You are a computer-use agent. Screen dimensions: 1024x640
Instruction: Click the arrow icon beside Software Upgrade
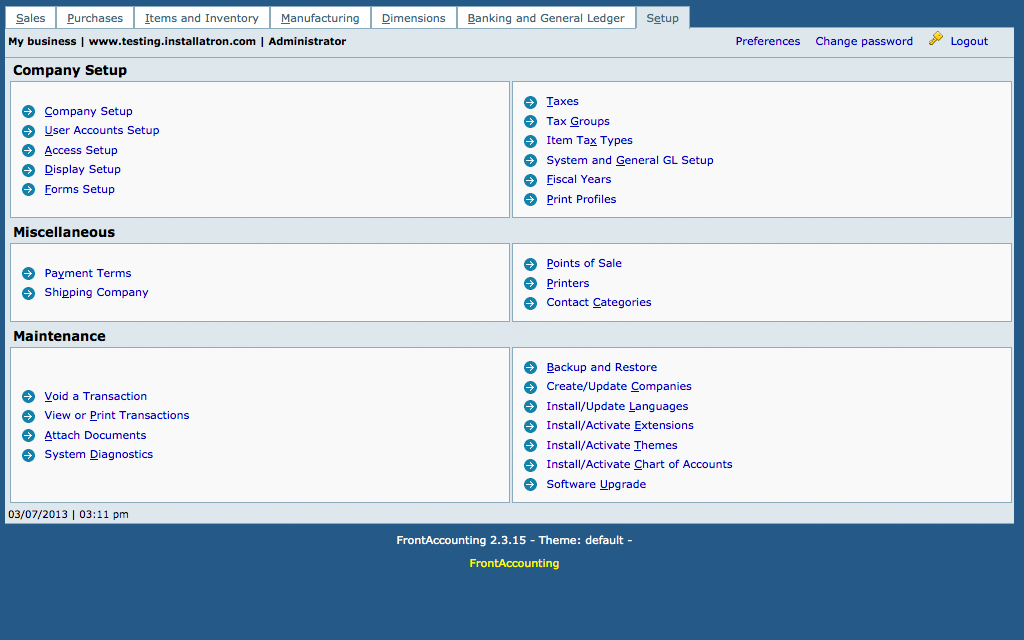pos(530,485)
